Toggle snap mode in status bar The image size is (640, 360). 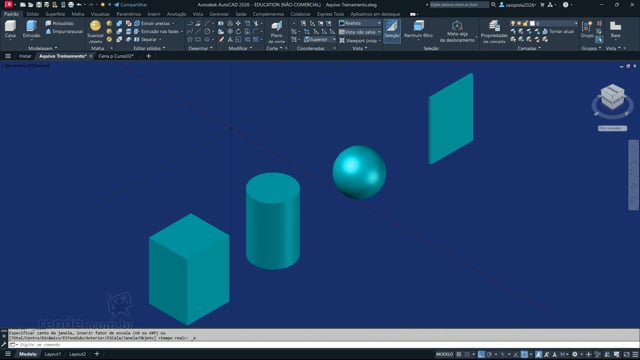click(x=467, y=354)
